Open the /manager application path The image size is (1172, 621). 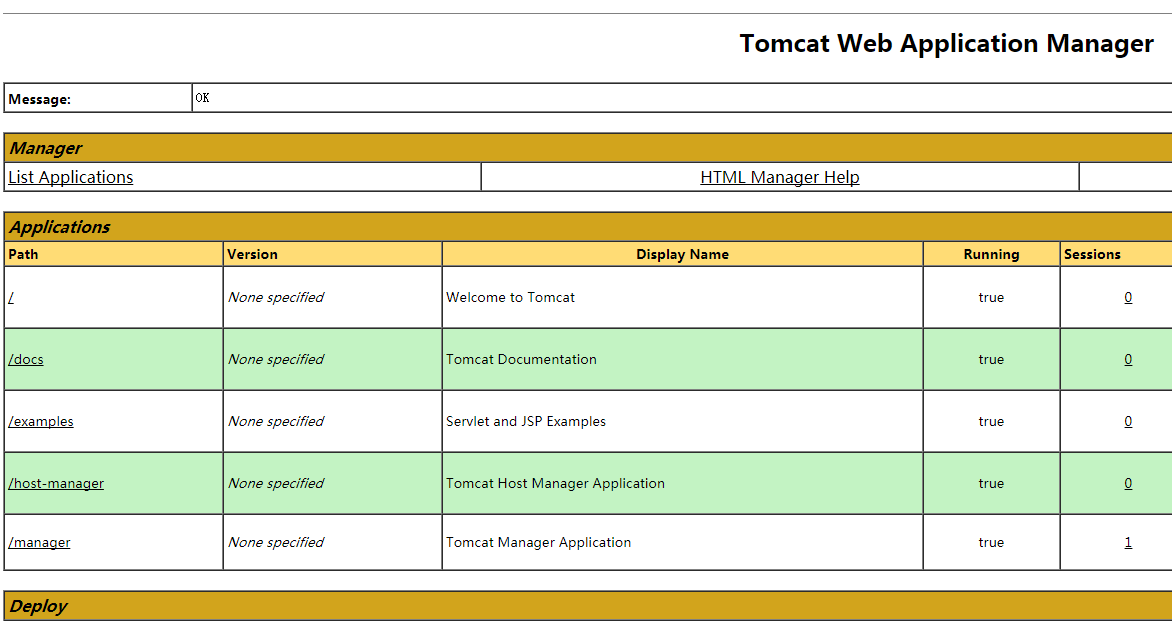coord(39,543)
